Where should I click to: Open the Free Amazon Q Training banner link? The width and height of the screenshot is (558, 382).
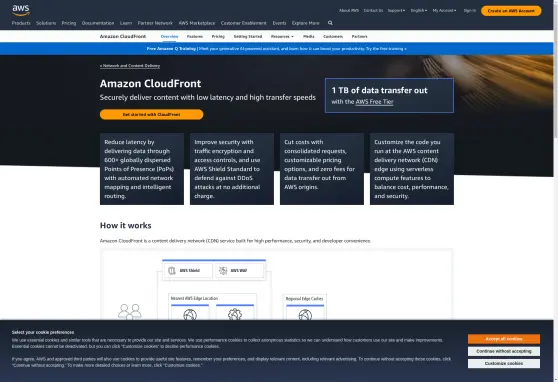pyautogui.click(x=277, y=49)
